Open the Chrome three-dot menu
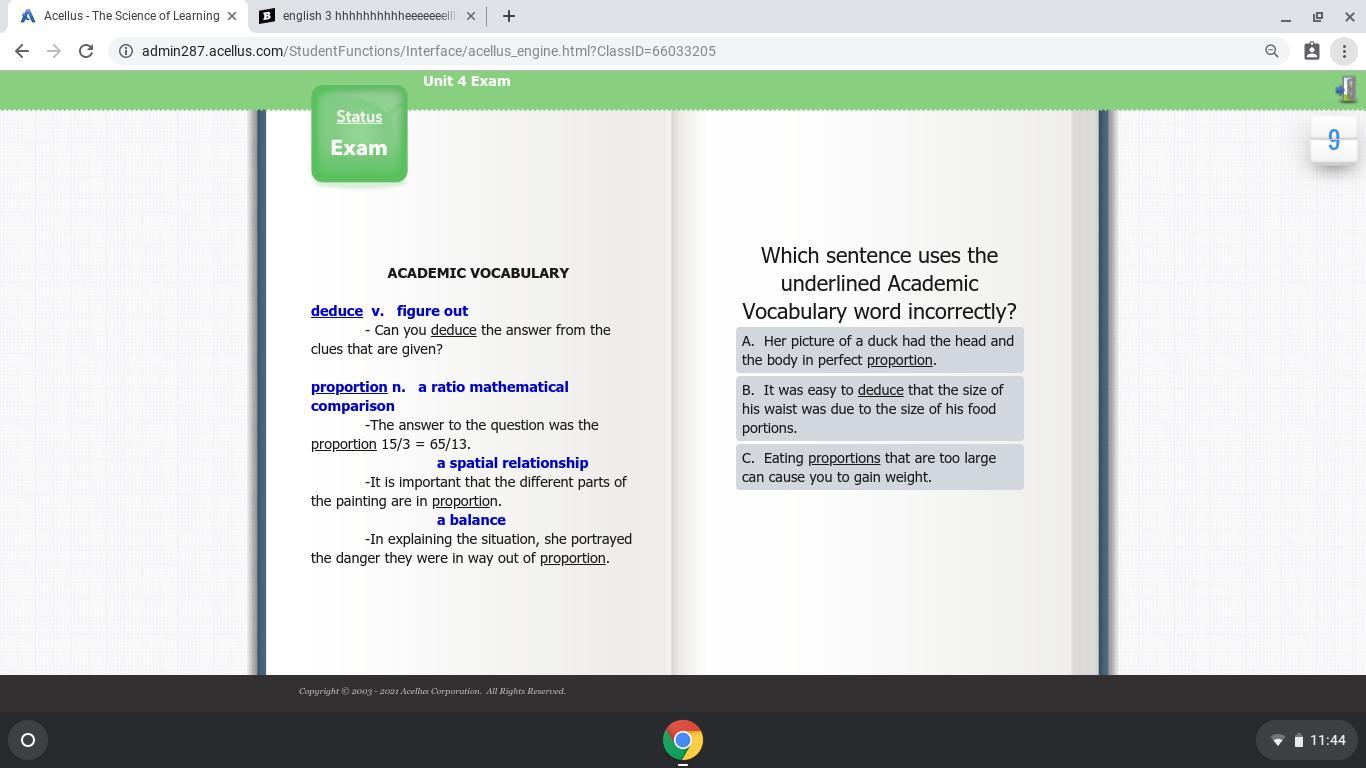This screenshot has height=768, width=1366. coord(1344,51)
